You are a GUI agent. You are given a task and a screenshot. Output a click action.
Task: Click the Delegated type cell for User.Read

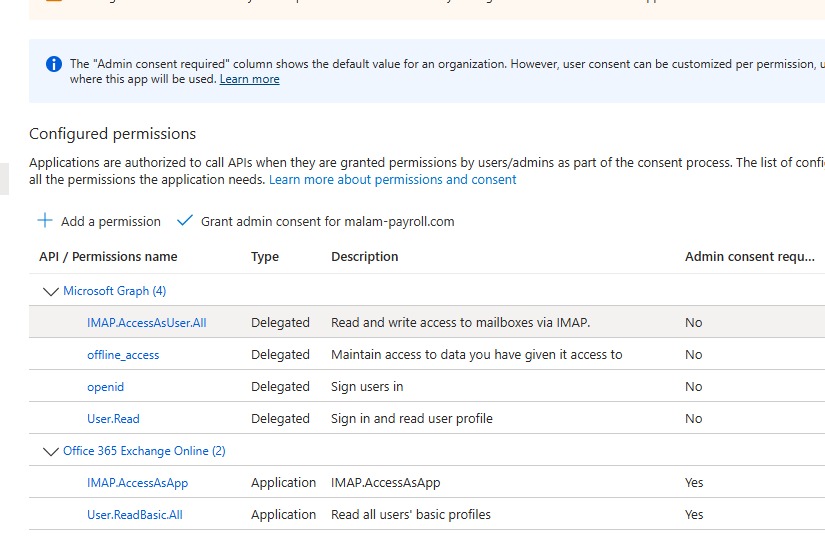(x=280, y=419)
